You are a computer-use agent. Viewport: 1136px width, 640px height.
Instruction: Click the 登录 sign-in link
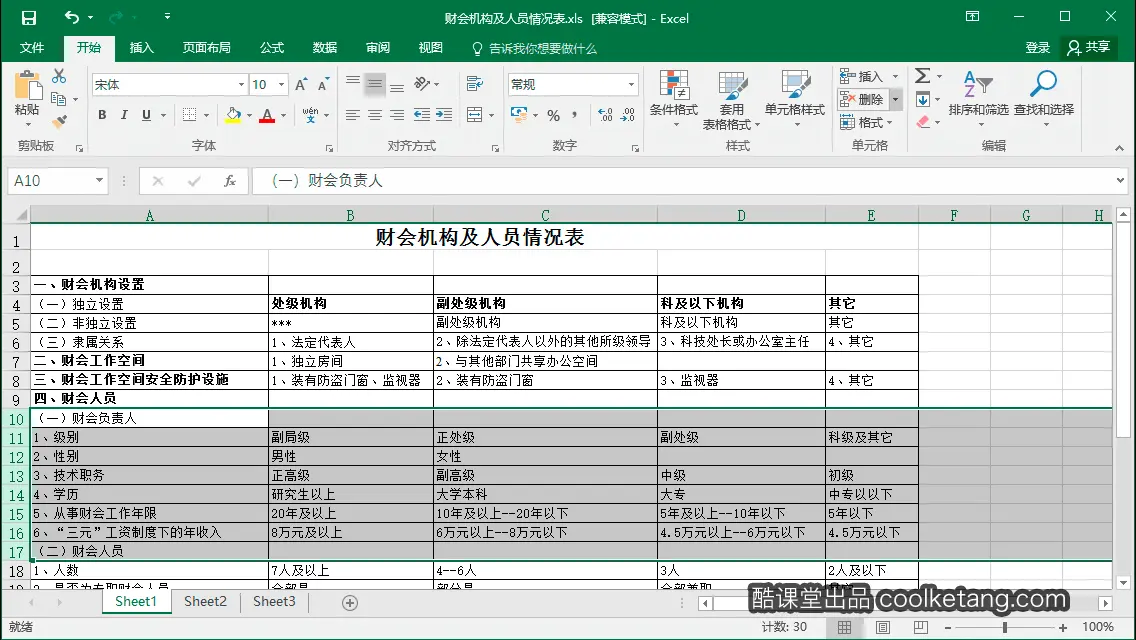(1037, 48)
